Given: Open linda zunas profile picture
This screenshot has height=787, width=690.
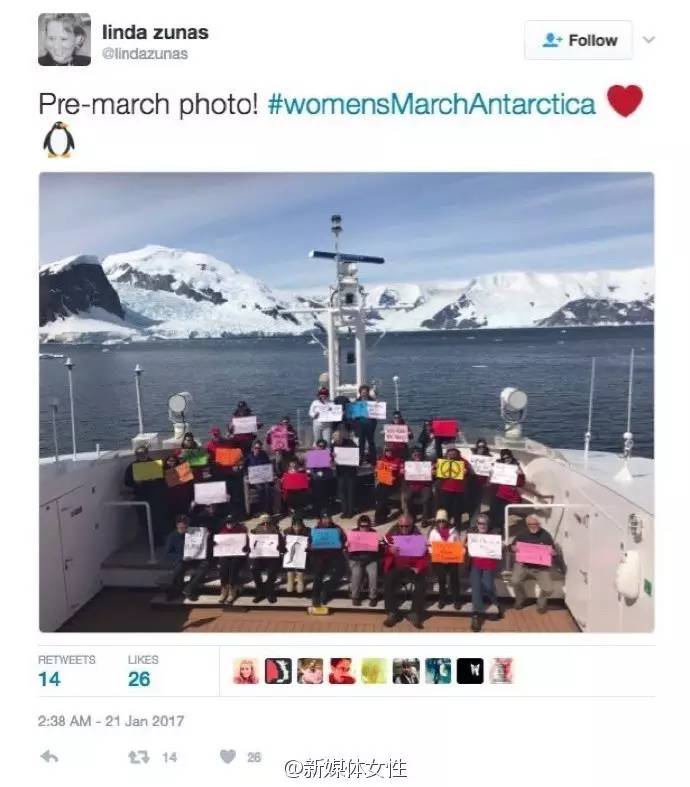Looking at the screenshot, I should click(x=64, y=40).
